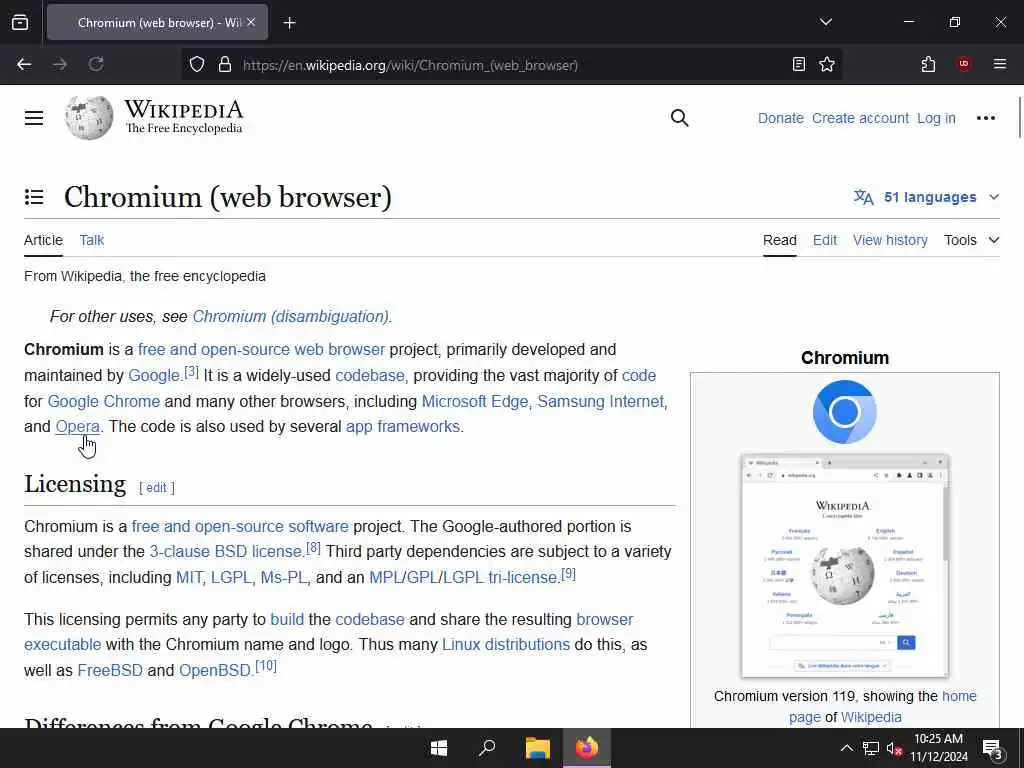
Task: Close the Chromium (web browser) tab
Action: click(251, 22)
